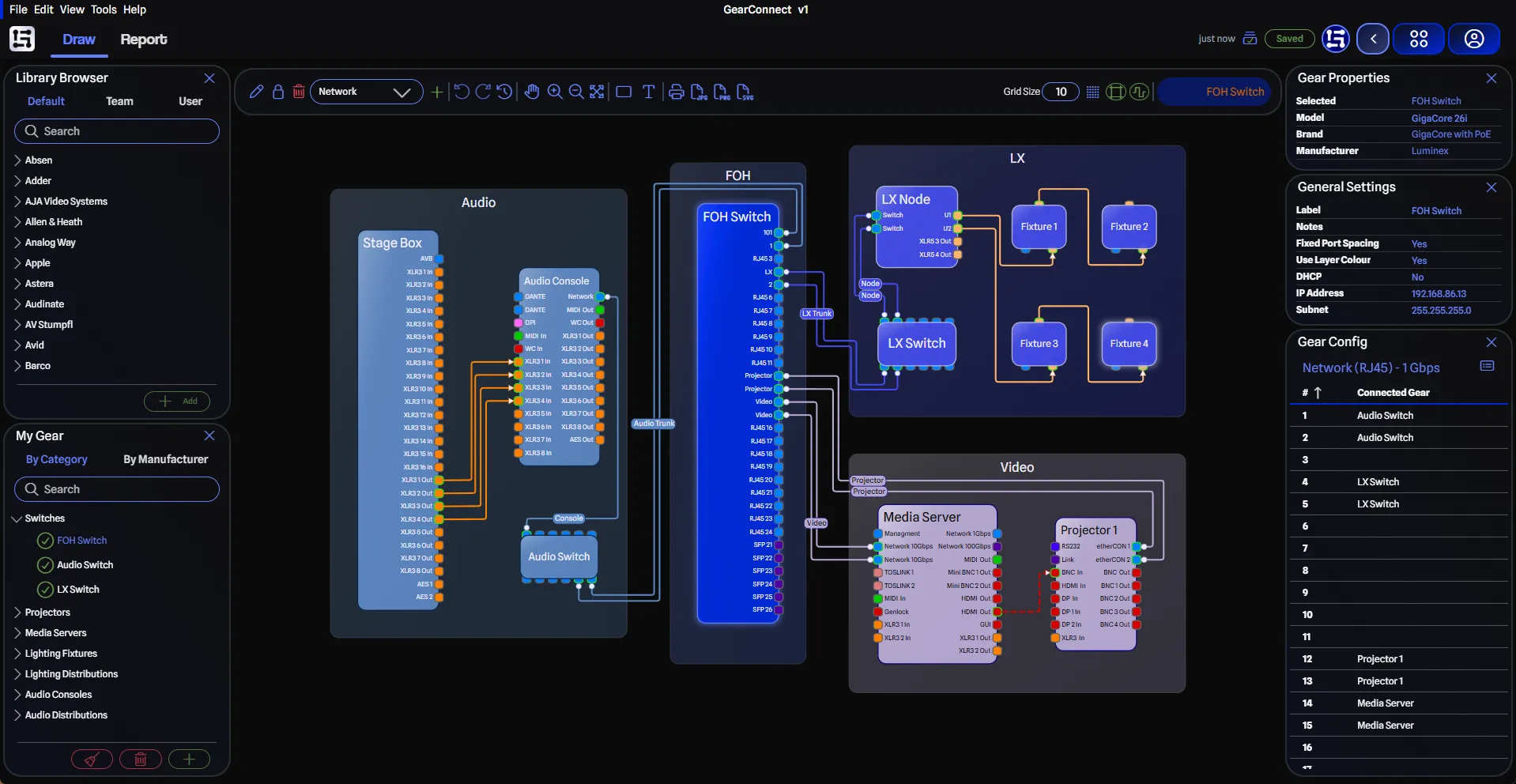Screen dimensions: 1516x784
Task: Expand the Barco entry in Library Browser
Action: (x=17, y=365)
